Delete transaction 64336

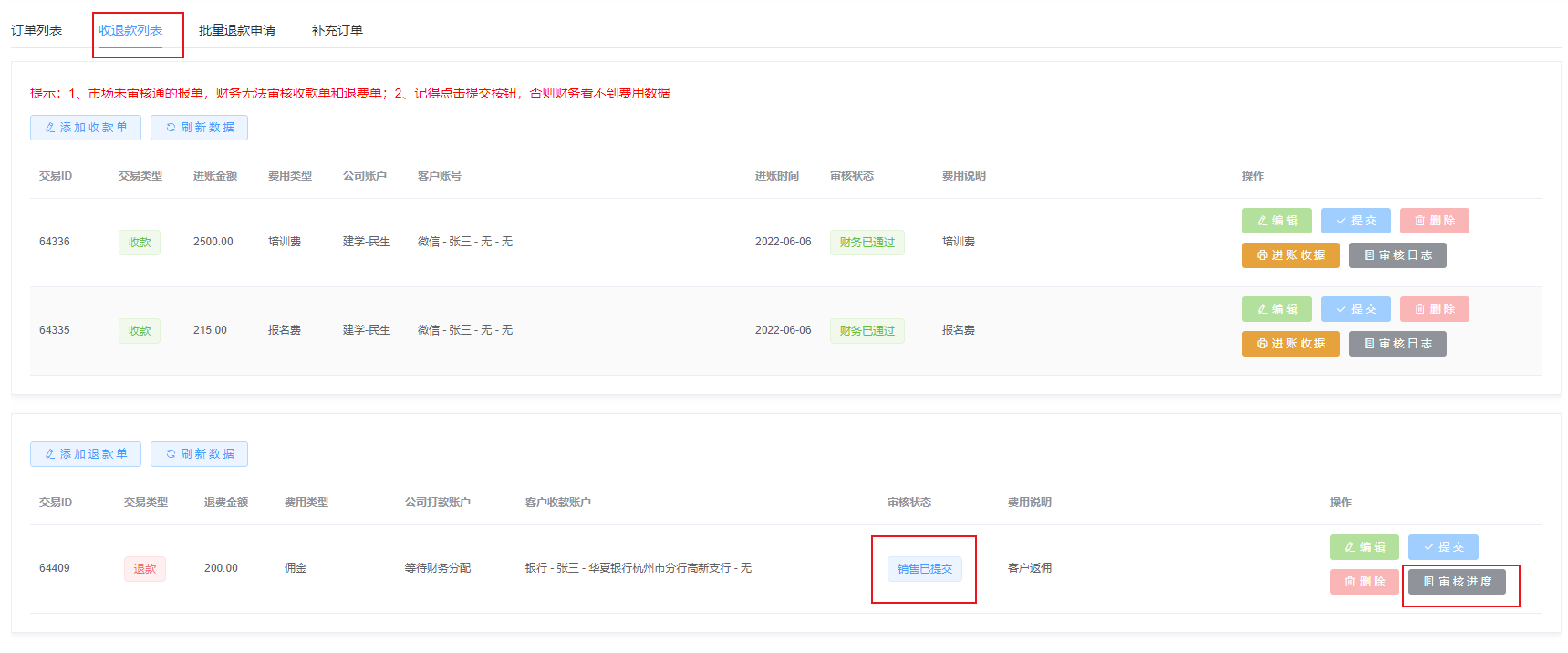click(1434, 221)
